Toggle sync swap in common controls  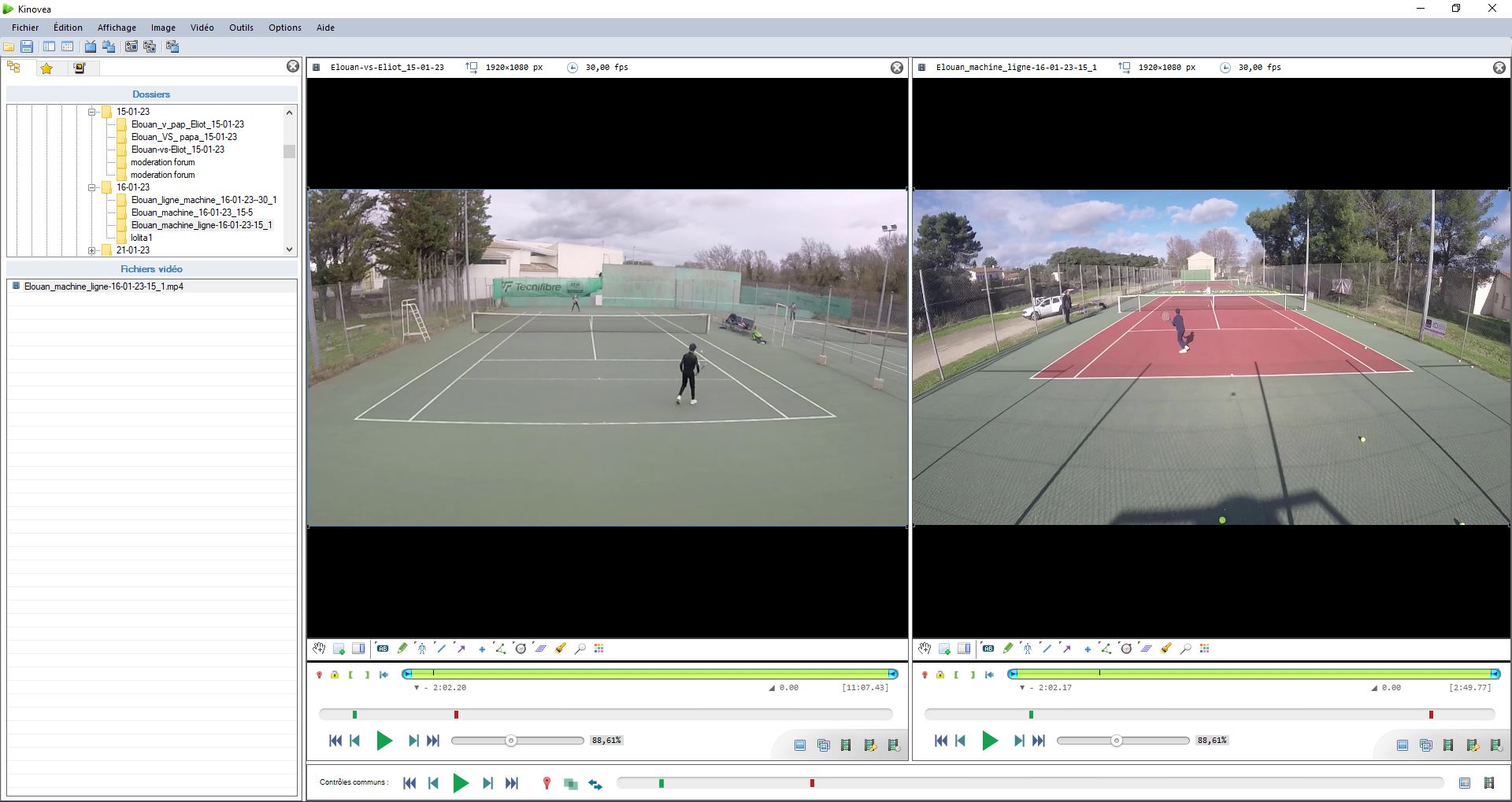[595, 784]
